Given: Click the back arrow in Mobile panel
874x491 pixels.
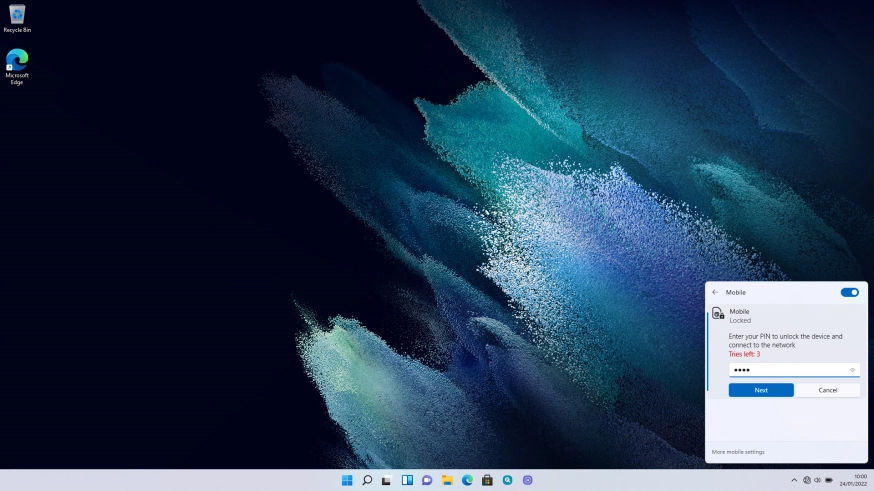Looking at the screenshot, I should pos(715,292).
